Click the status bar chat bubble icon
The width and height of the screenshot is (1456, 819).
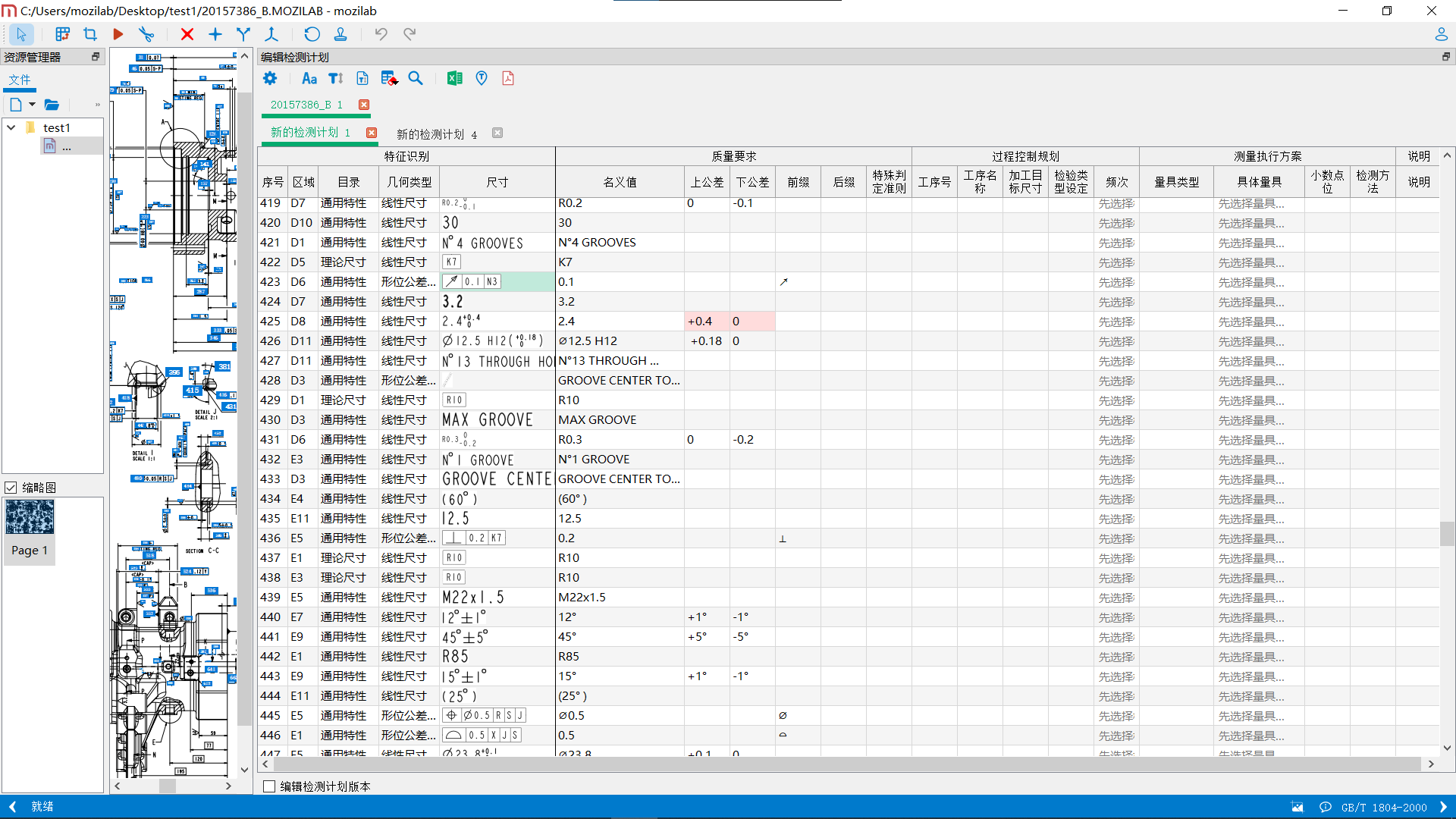pos(1326,807)
